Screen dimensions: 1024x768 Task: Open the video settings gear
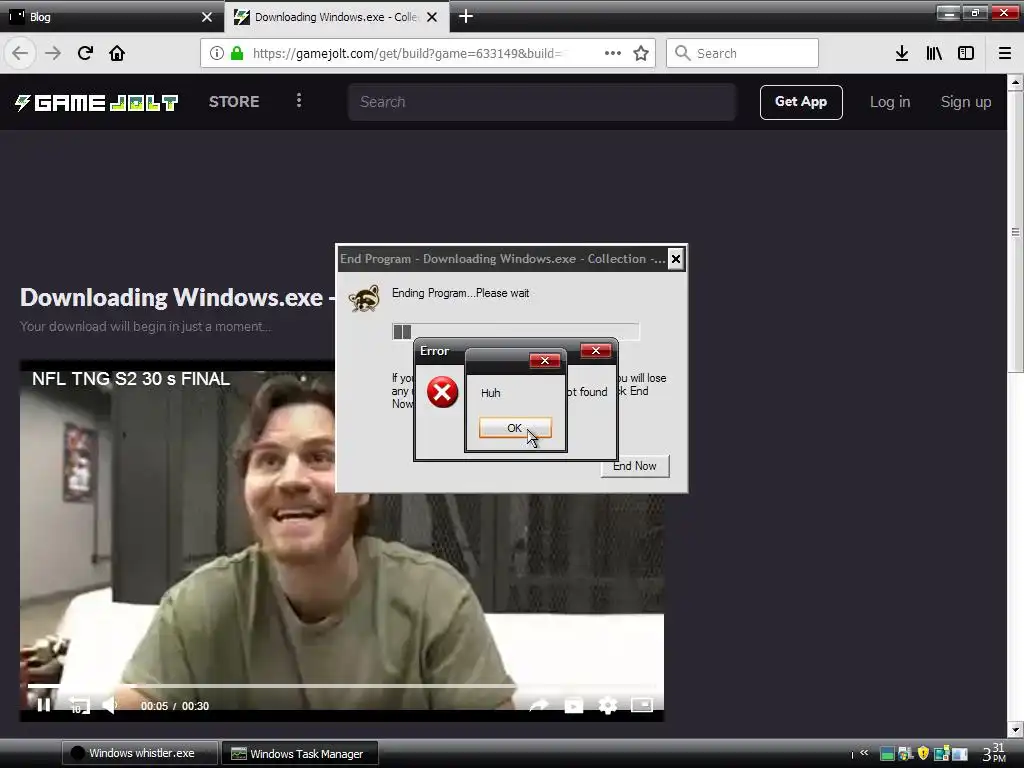(x=607, y=705)
